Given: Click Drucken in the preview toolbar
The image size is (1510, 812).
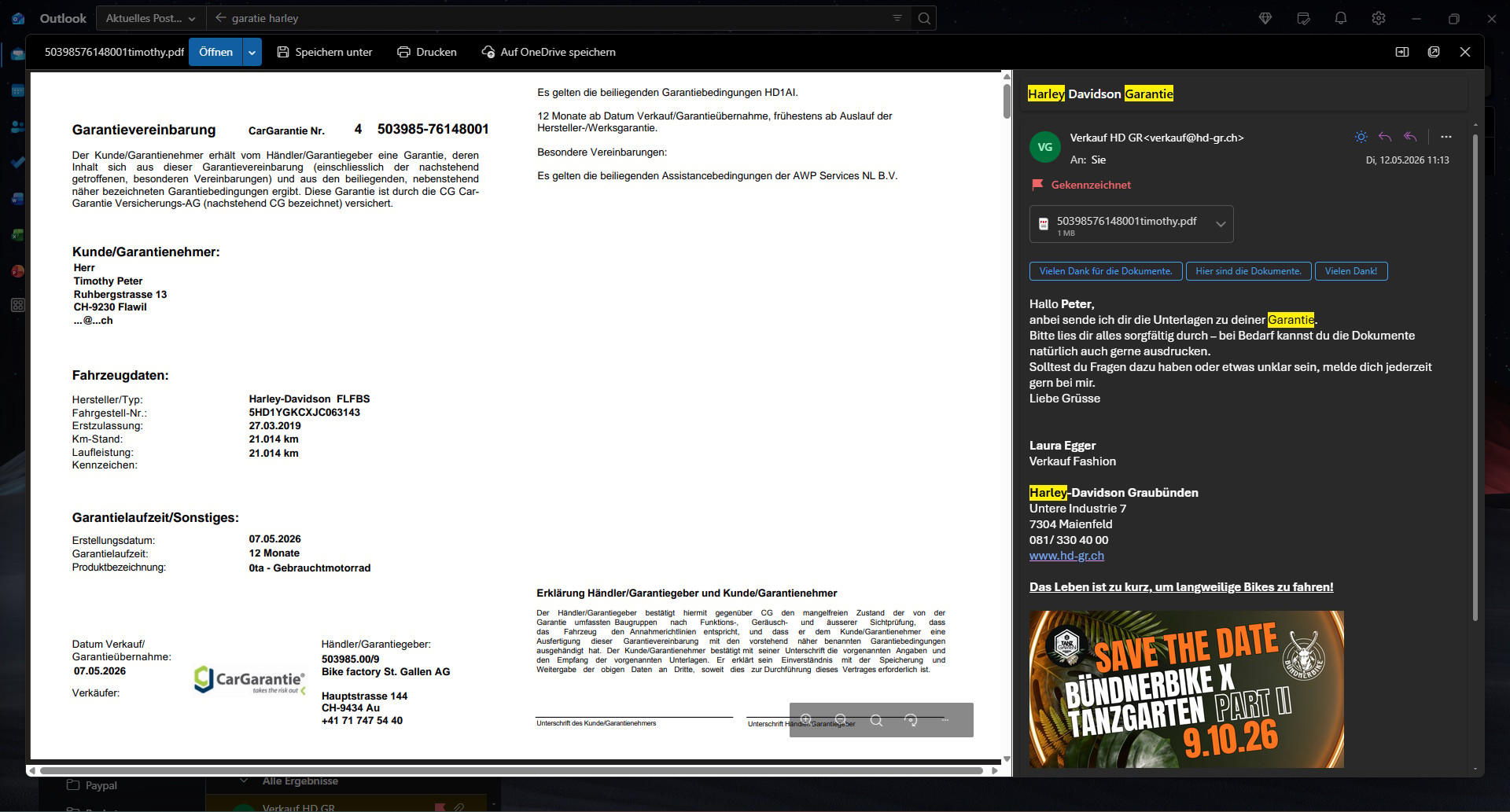Looking at the screenshot, I should click(x=427, y=52).
